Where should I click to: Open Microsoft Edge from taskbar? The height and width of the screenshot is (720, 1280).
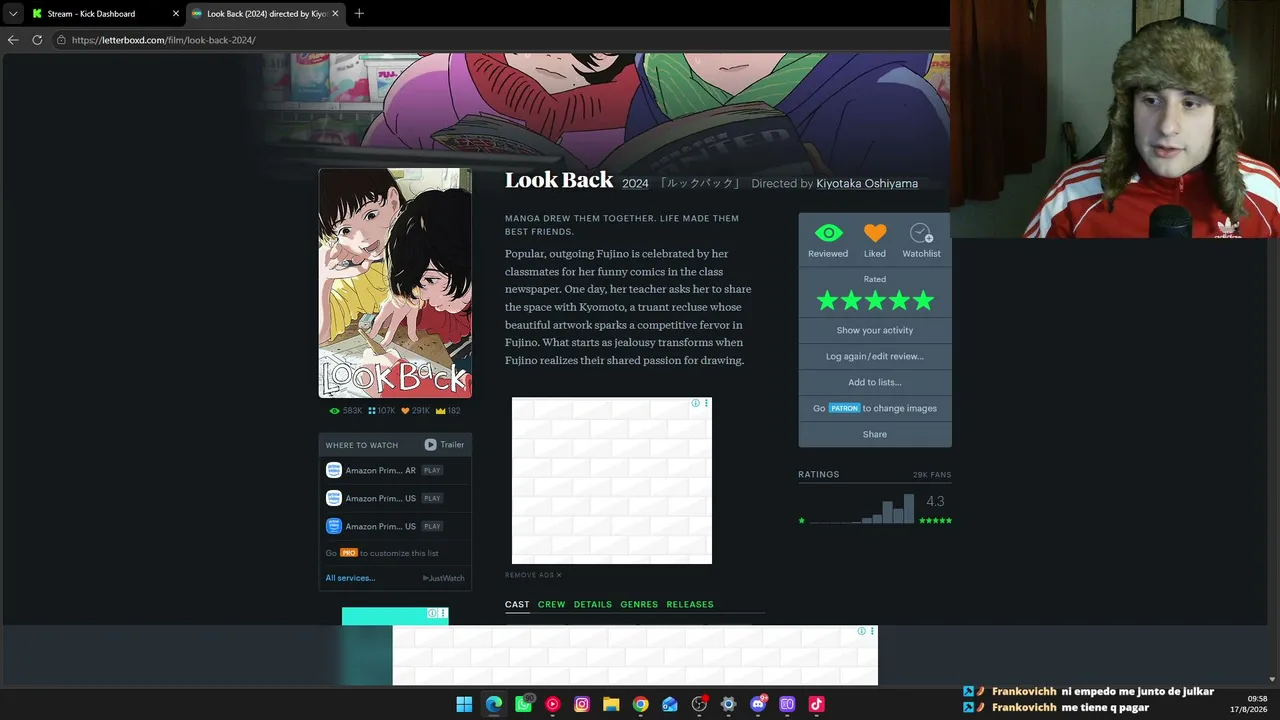pos(494,704)
